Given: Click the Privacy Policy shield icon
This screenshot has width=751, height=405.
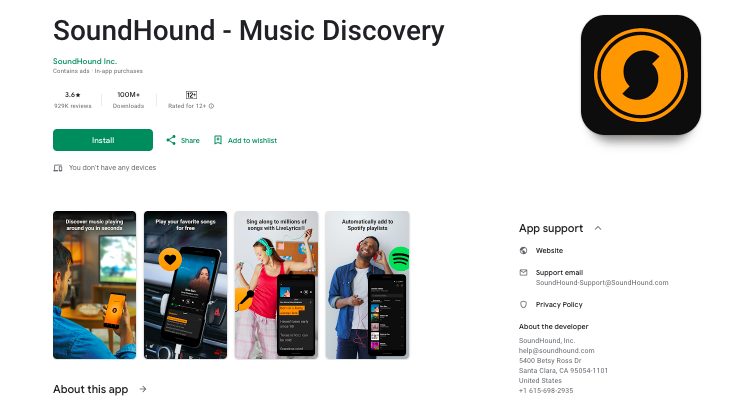Looking at the screenshot, I should (x=523, y=304).
